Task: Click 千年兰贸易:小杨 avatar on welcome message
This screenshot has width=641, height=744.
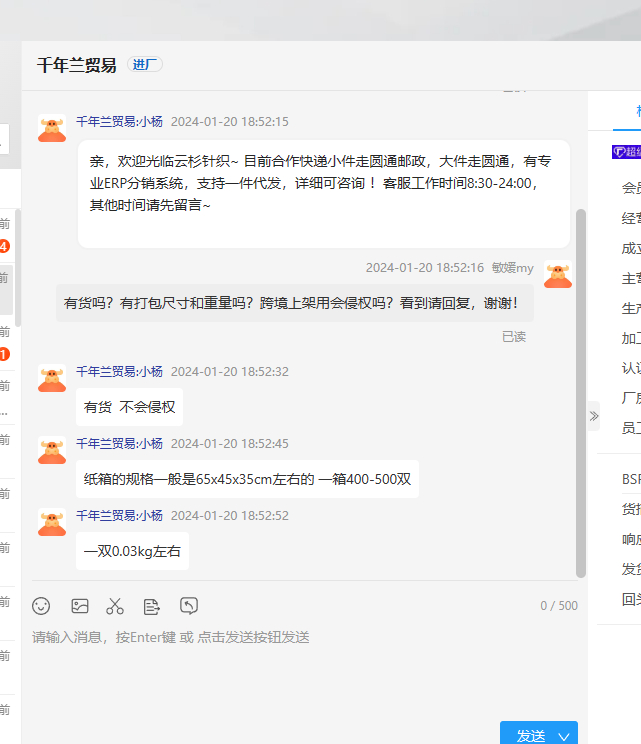Action: [x=52, y=128]
